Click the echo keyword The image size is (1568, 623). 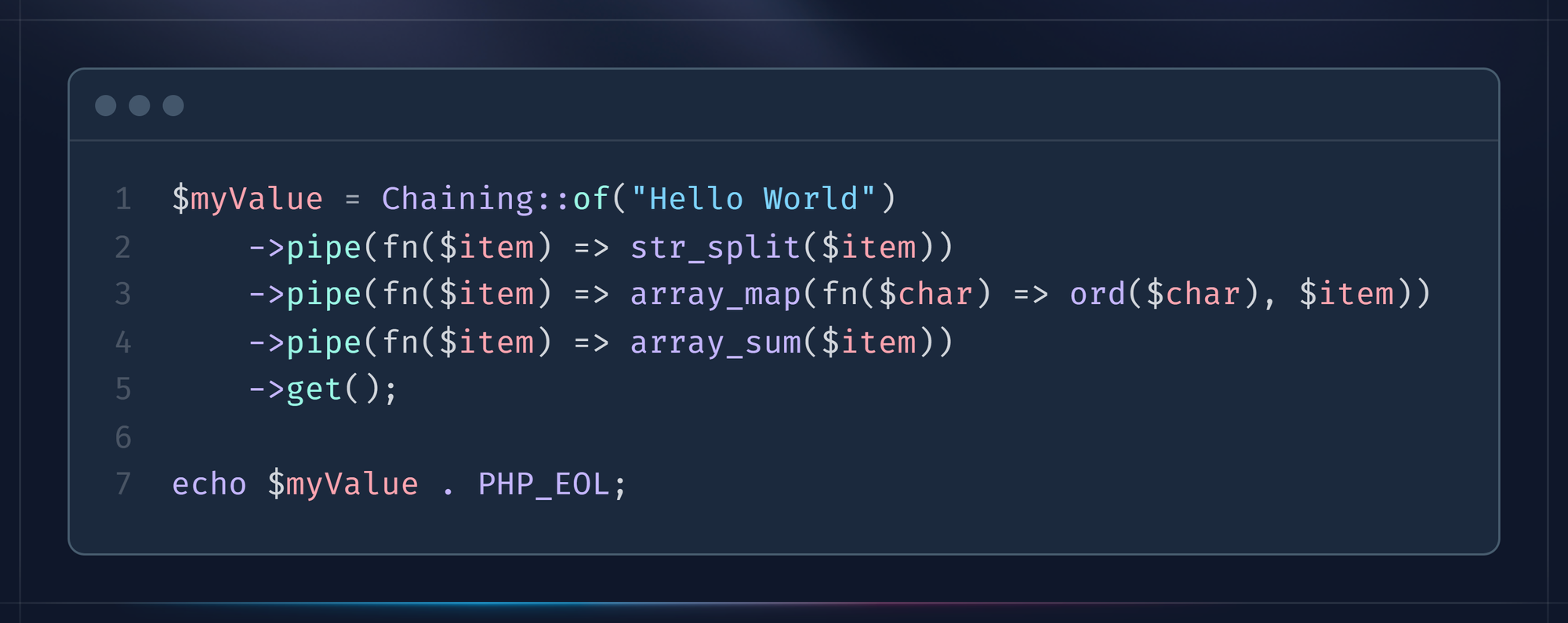point(209,484)
